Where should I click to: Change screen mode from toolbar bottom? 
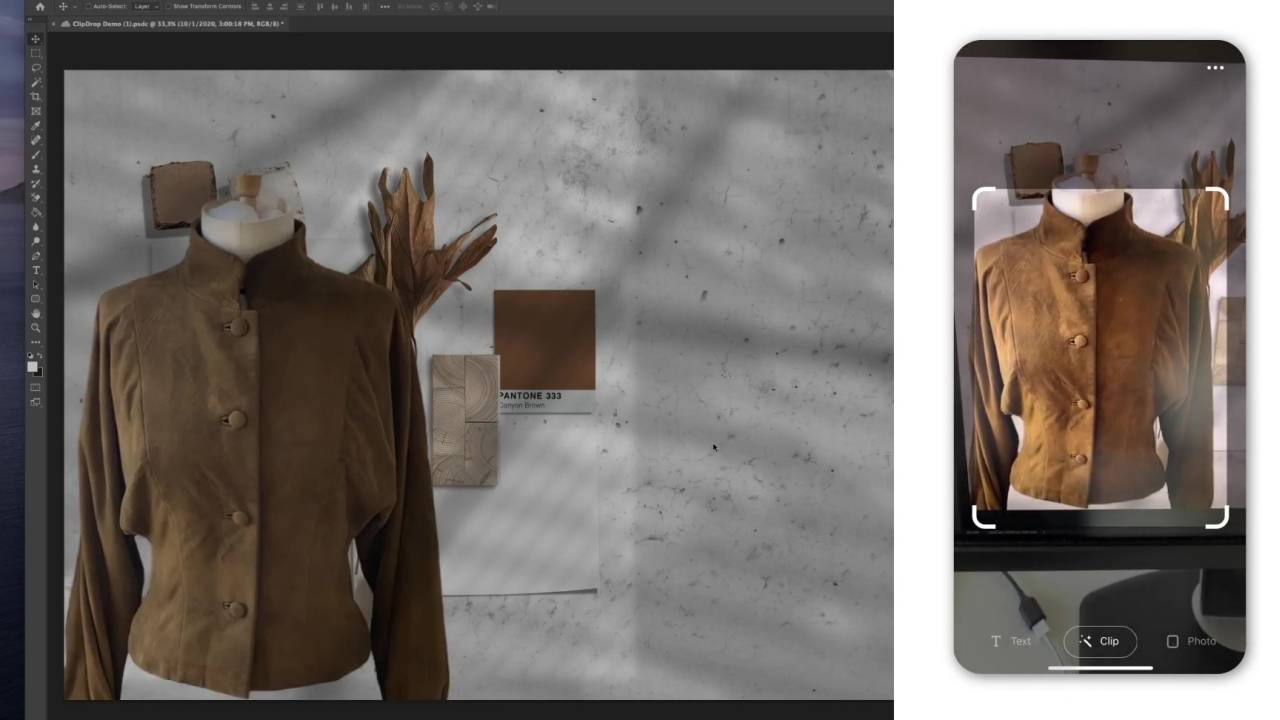tap(35, 401)
